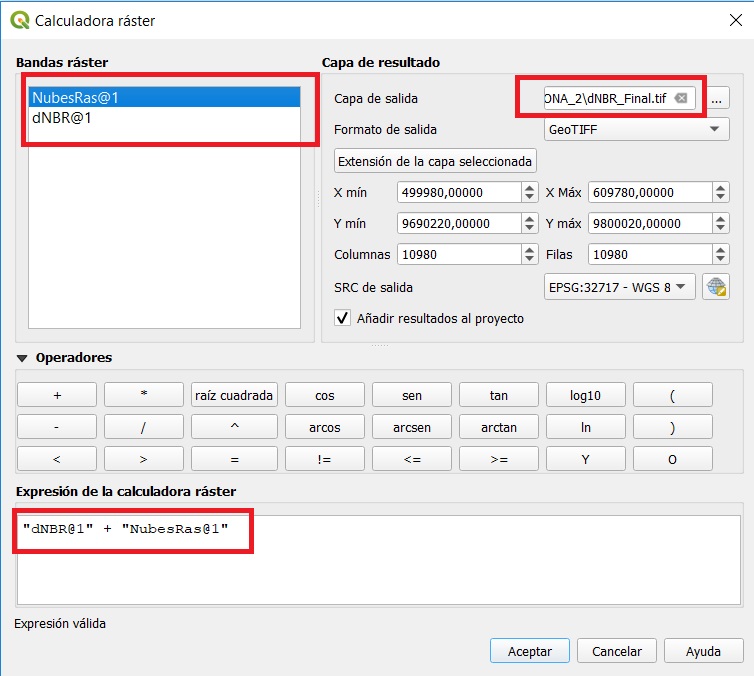Image resolution: width=754 pixels, height=676 pixels.
Task: Open the 'Formato de salida' GeoTIFF dropdown
Action: tap(636, 129)
